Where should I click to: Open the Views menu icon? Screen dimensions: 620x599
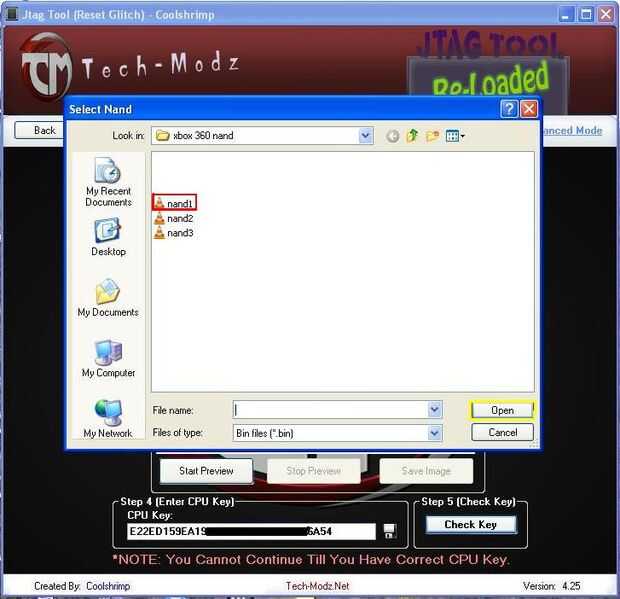point(455,136)
